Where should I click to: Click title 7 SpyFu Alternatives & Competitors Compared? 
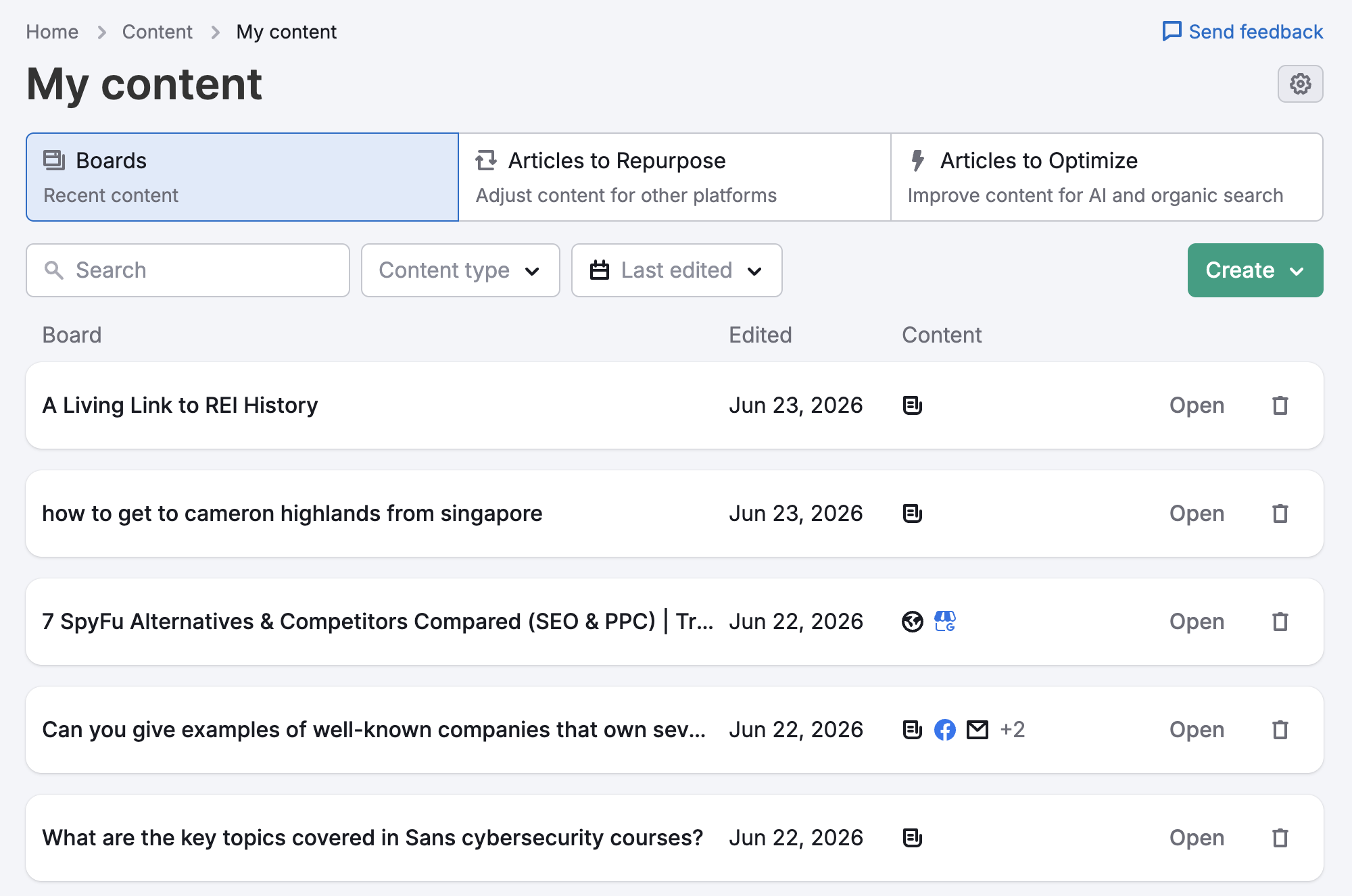(377, 622)
